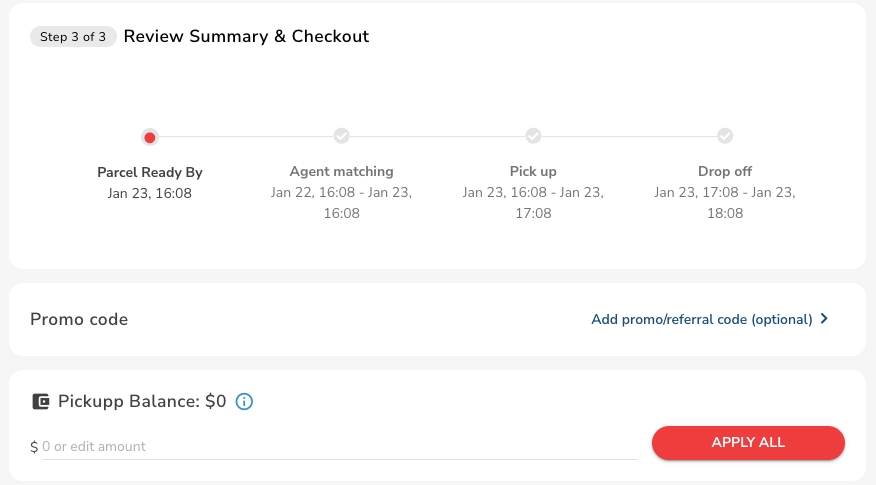876x485 pixels.
Task: Click the Pickupp Balance info icon
Action: coord(245,402)
